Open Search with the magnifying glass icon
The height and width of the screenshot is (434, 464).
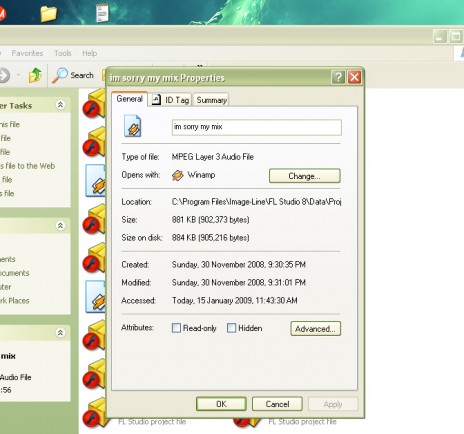click(x=59, y=75)
